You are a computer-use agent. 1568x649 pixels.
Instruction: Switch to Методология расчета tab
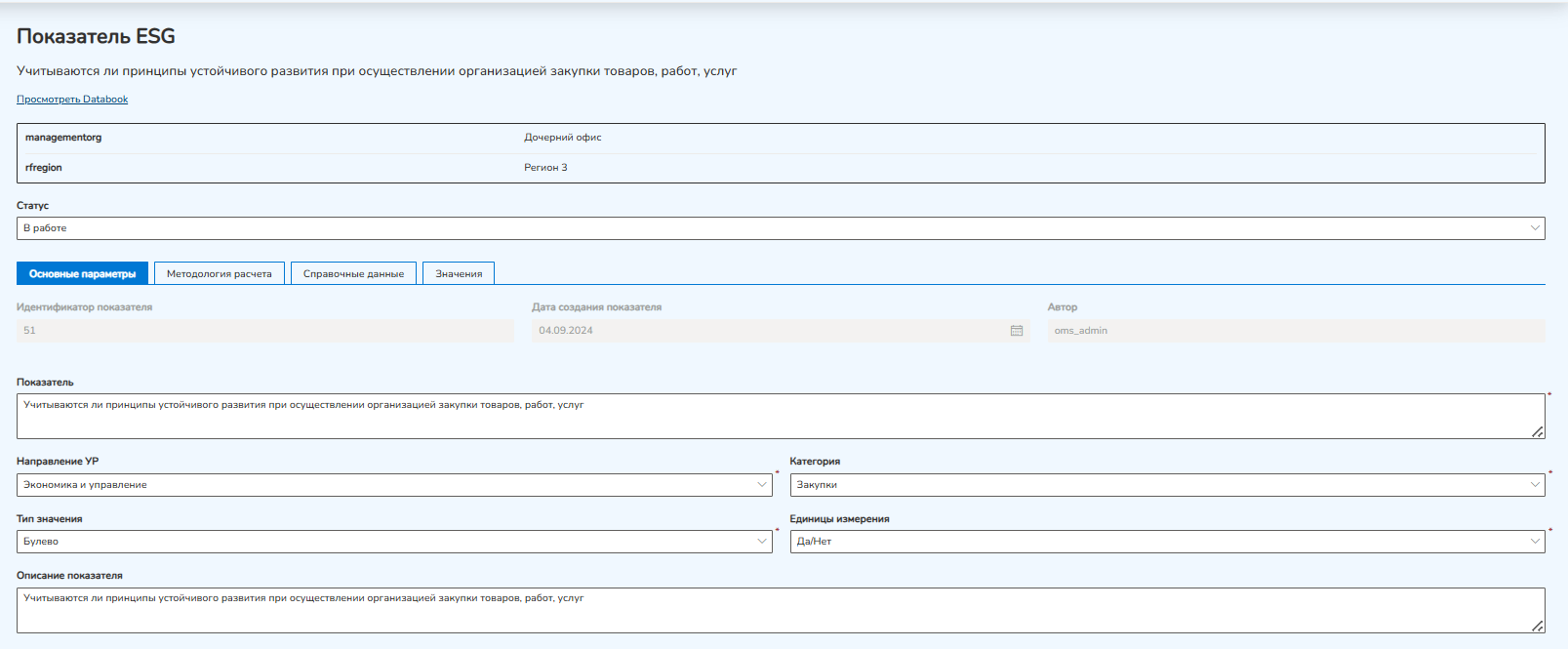(x=220, y=273)
